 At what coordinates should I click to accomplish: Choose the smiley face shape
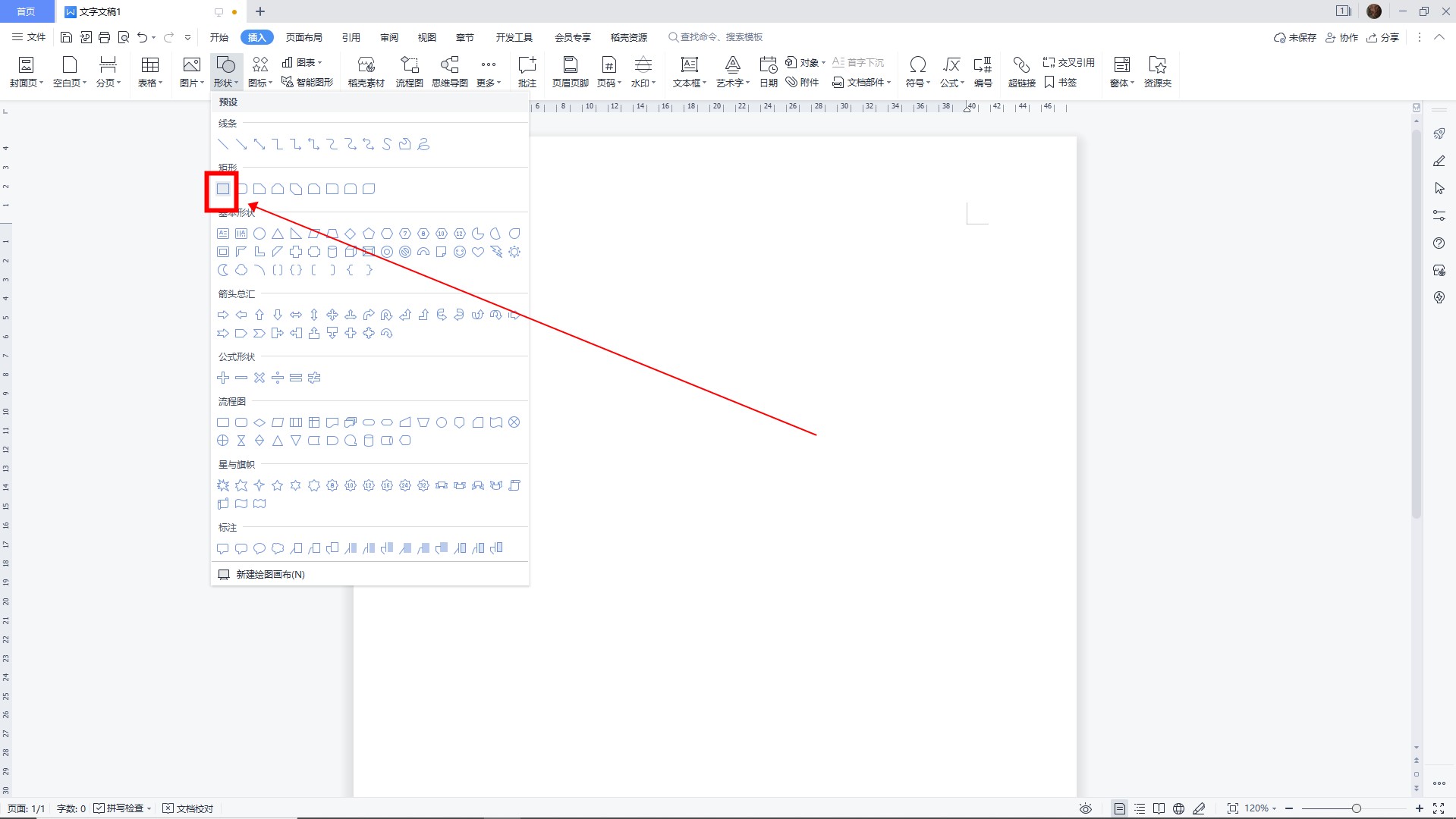[460, 252]
